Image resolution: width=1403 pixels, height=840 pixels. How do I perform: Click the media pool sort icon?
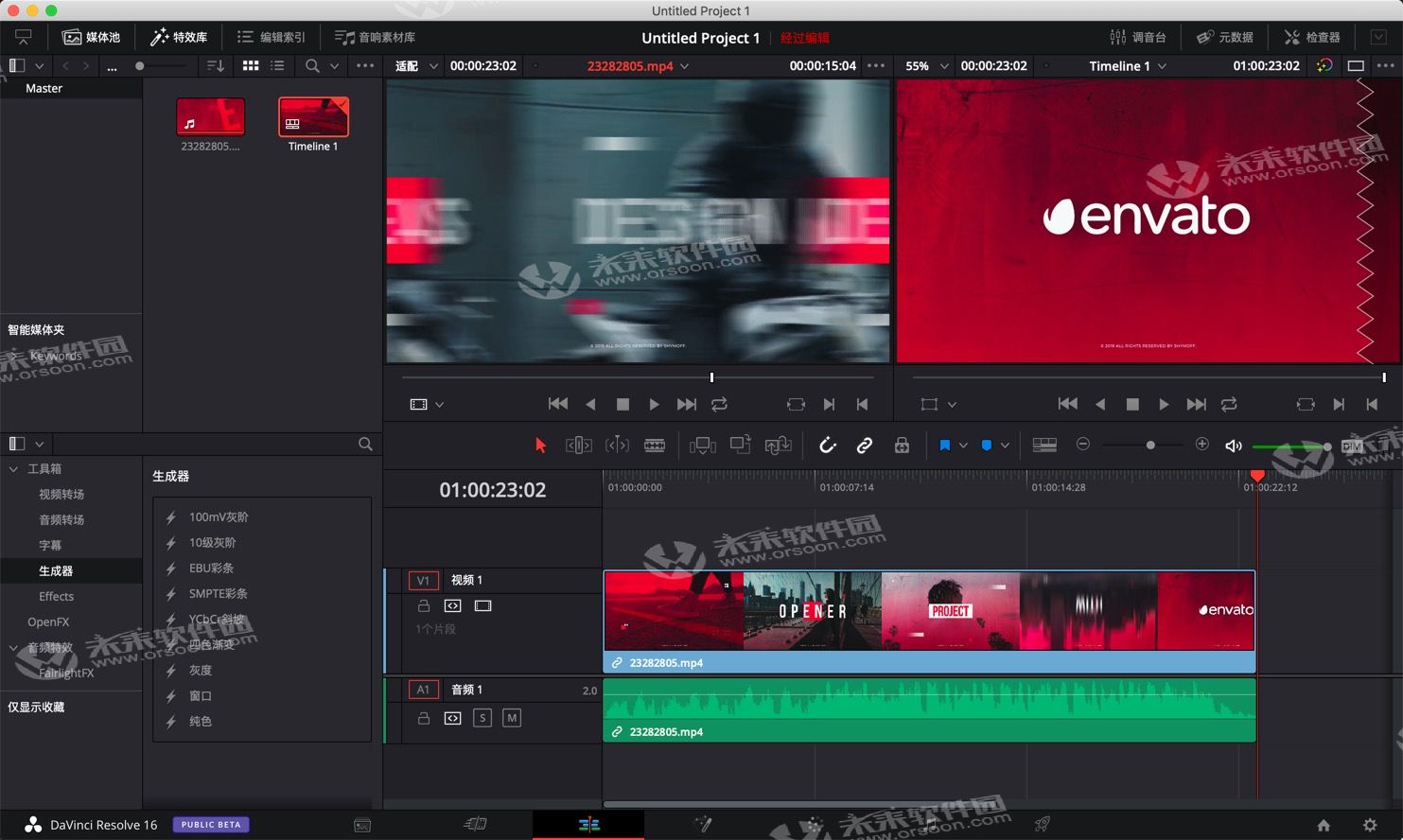pos(216,66)
